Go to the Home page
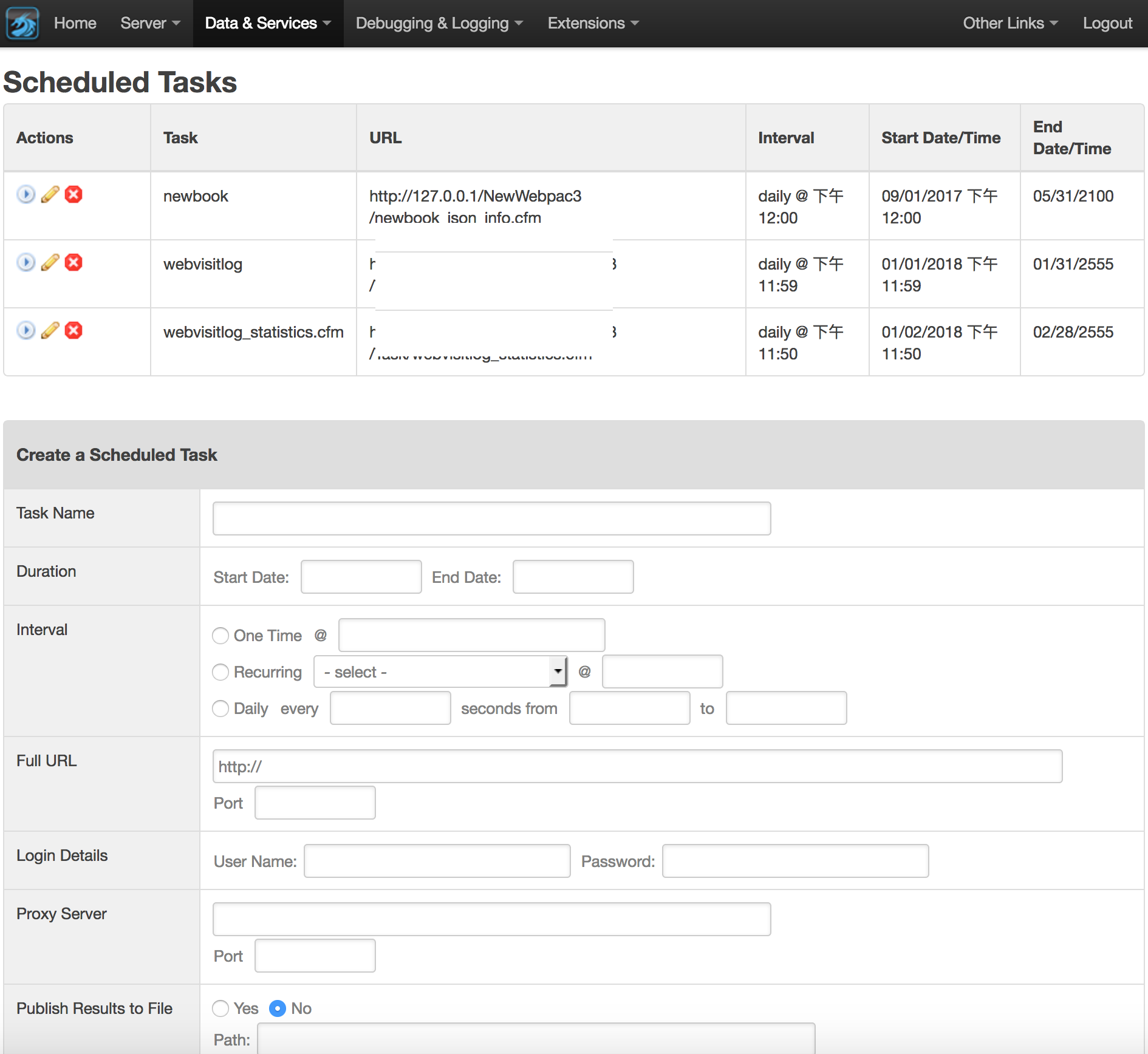This screenshot has width=1148, height=1054. click(75, 23)
